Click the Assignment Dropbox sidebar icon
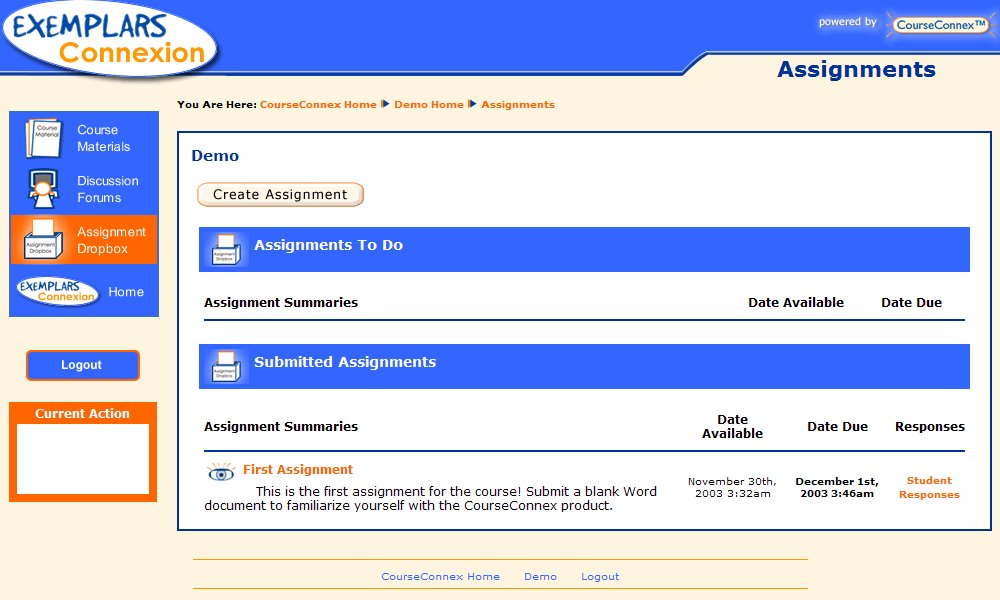The image size is (1000, 600). (x=43, y=240)
